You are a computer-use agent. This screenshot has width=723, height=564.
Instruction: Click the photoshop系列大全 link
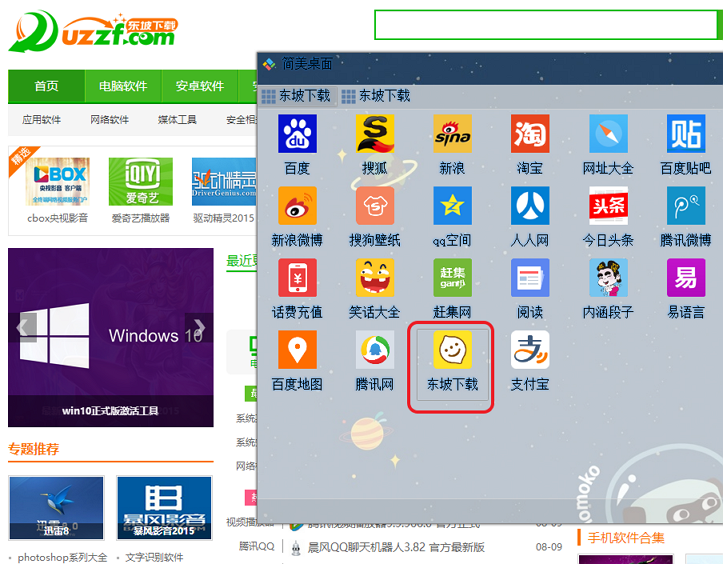click(62, 558)
